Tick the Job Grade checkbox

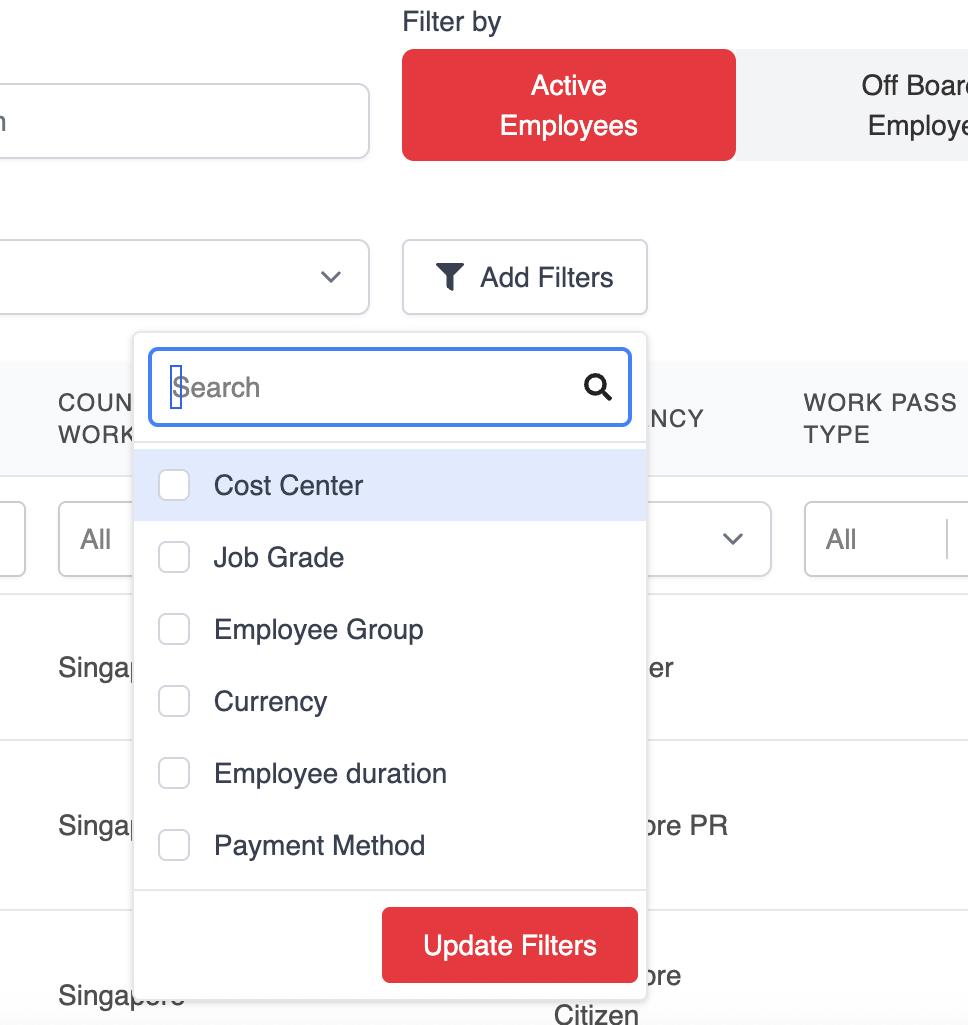(174, 557)
